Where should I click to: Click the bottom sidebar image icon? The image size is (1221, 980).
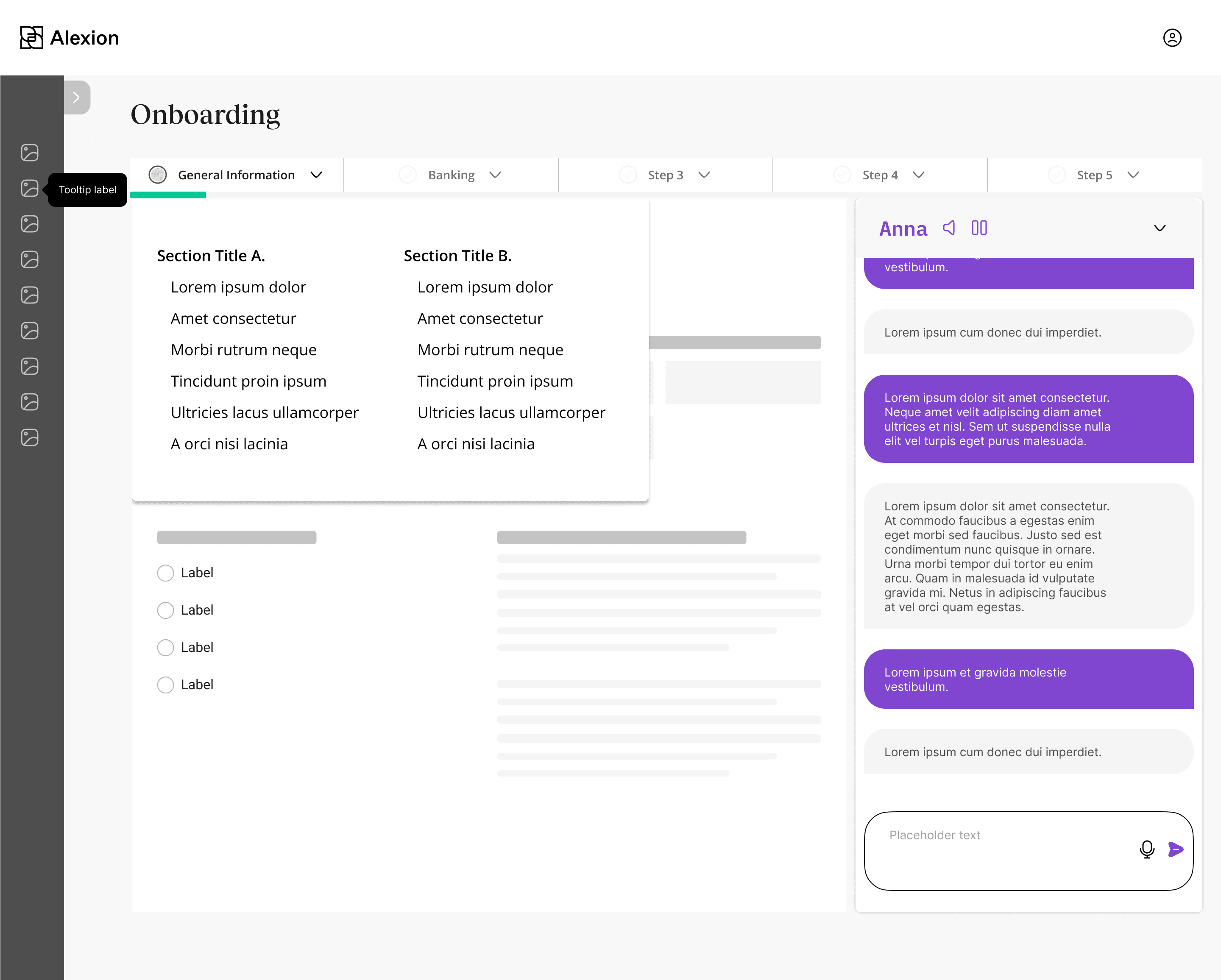pos(29,437)
